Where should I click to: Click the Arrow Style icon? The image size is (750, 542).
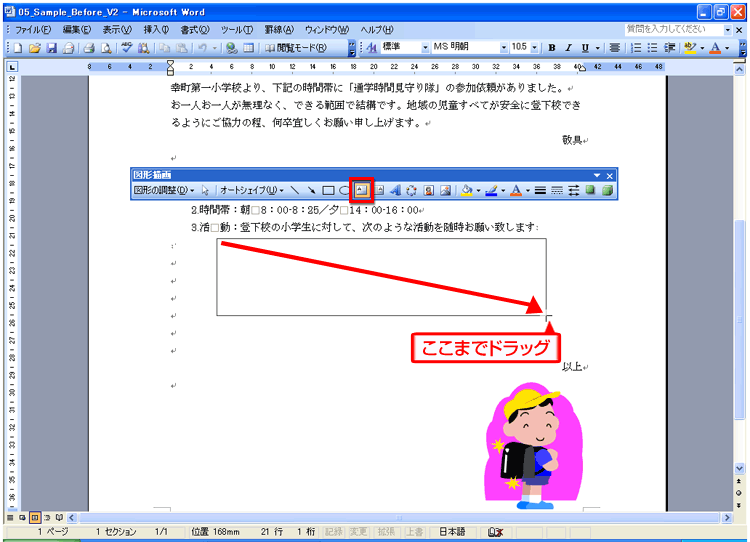[574, 190]
